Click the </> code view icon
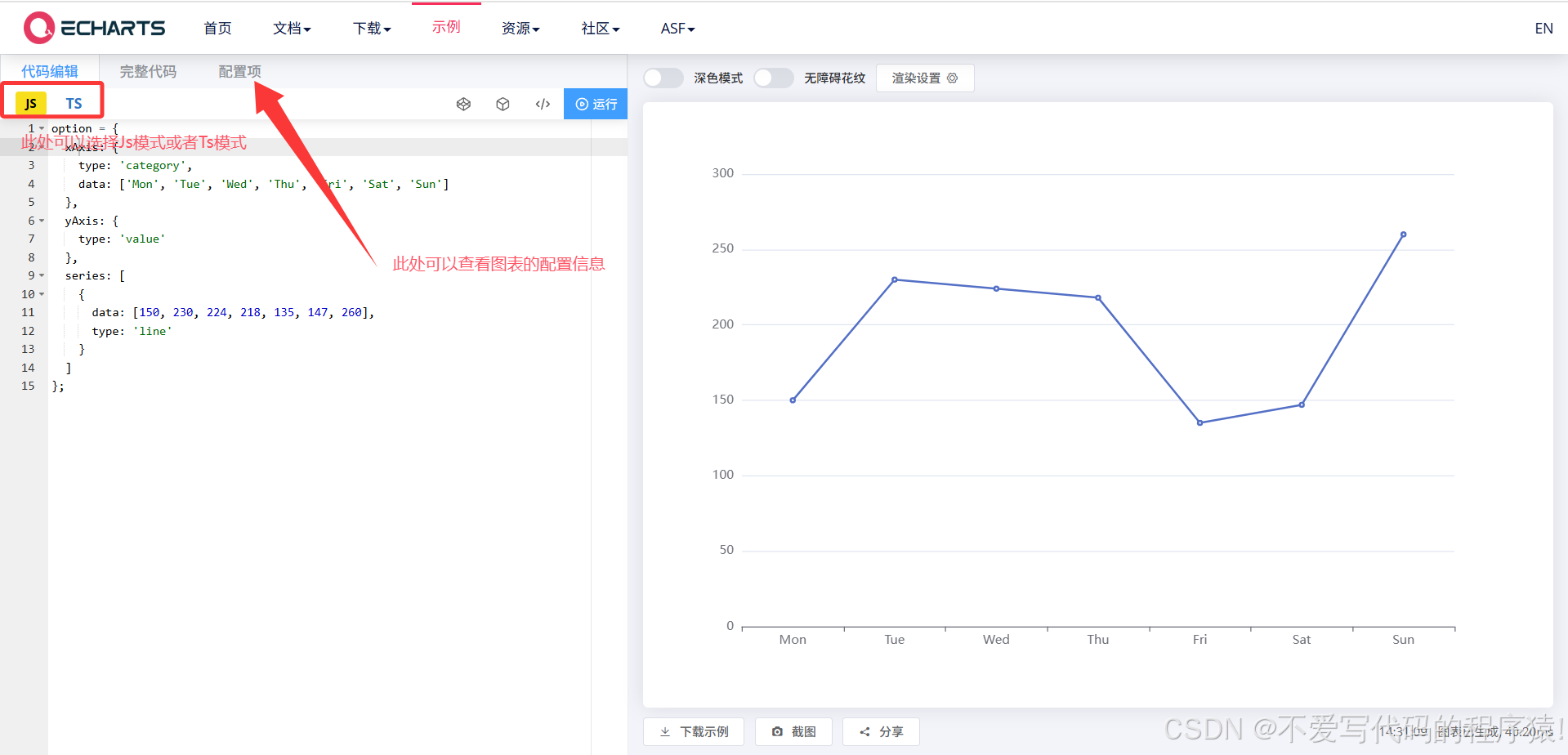 543,104
